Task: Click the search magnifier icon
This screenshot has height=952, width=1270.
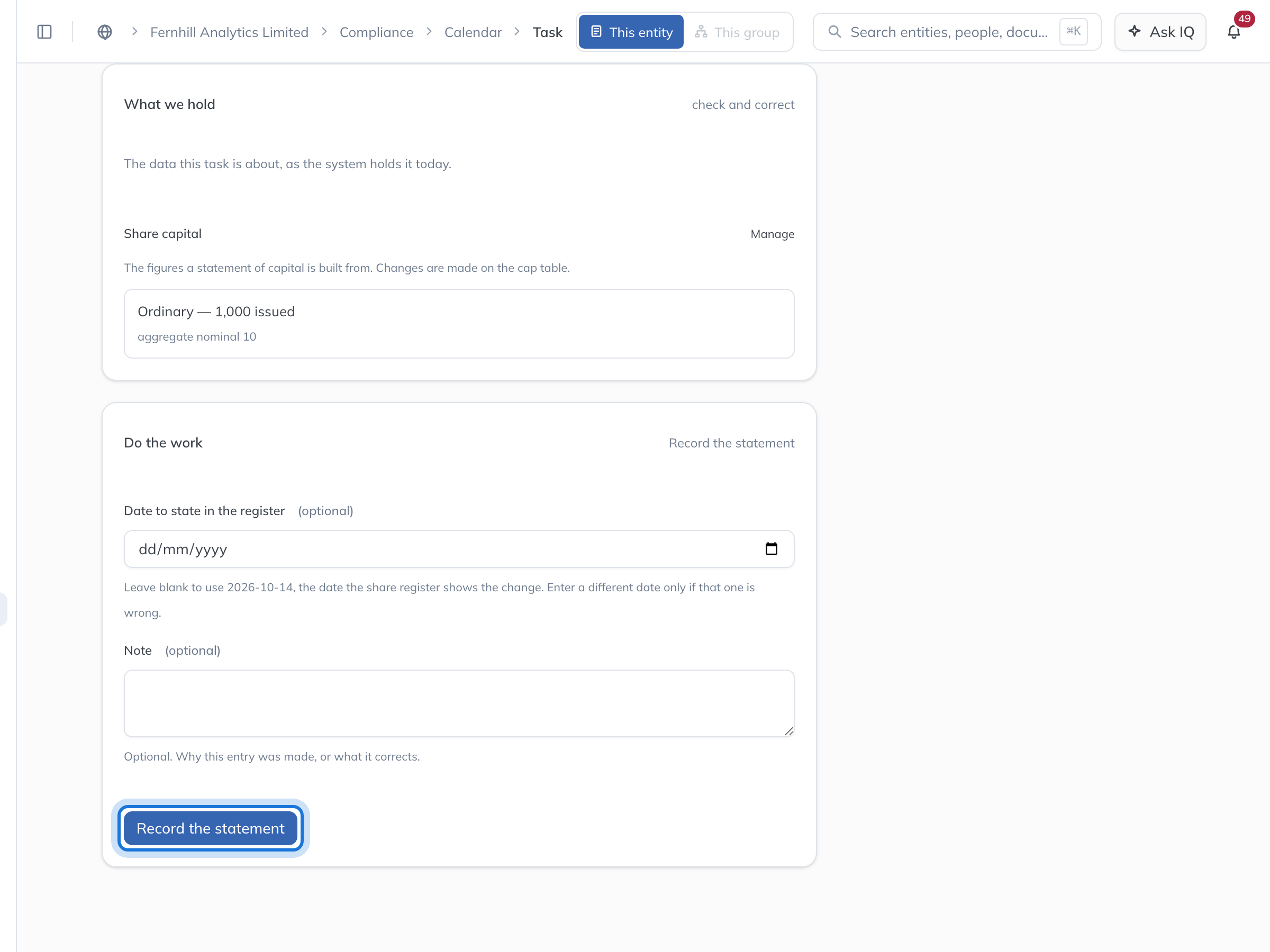Action: click(835, 32)
